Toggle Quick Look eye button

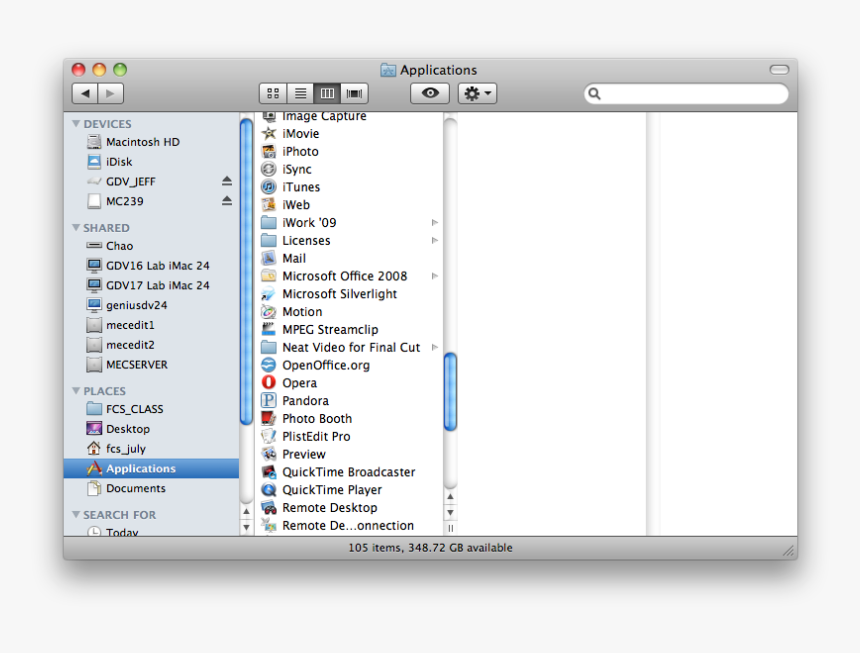click(430, 93)
